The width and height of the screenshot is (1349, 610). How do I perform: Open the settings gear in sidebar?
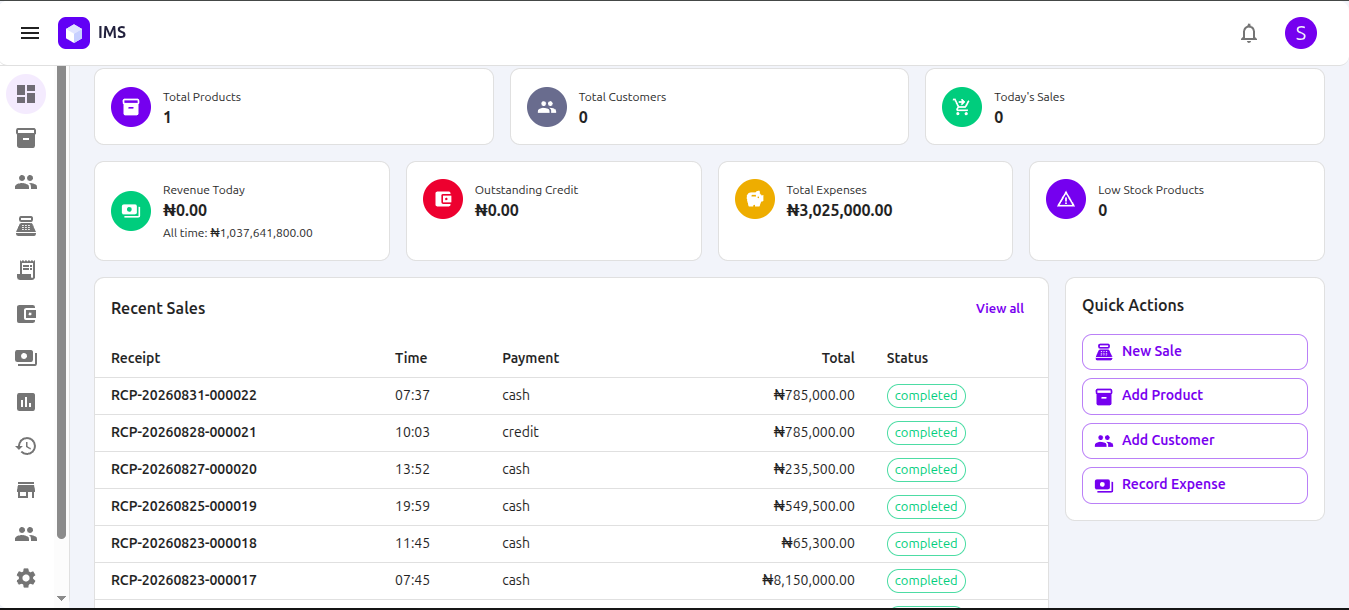(x=26, y=578)
